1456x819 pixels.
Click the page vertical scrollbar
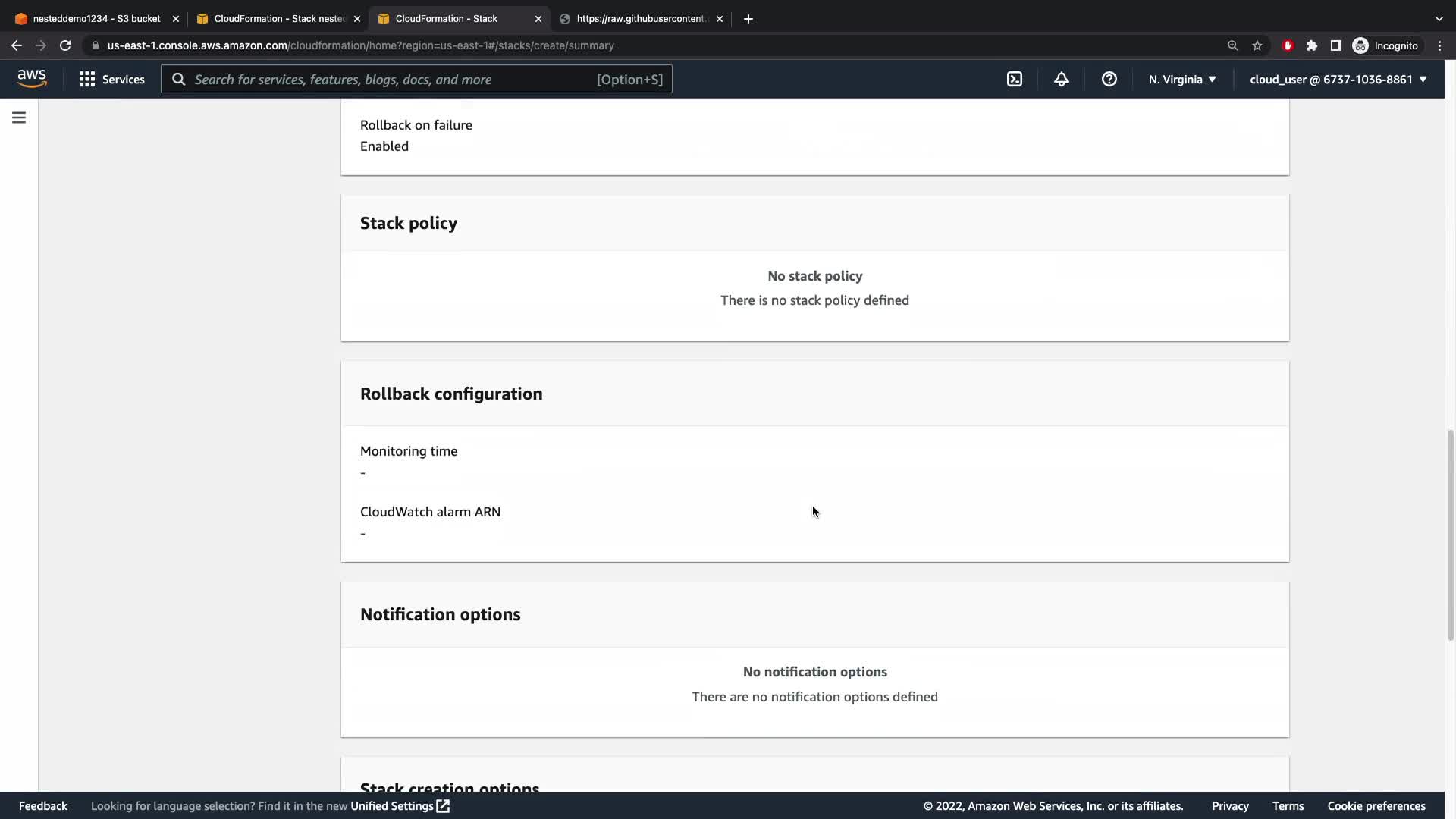pos(1450,535)
